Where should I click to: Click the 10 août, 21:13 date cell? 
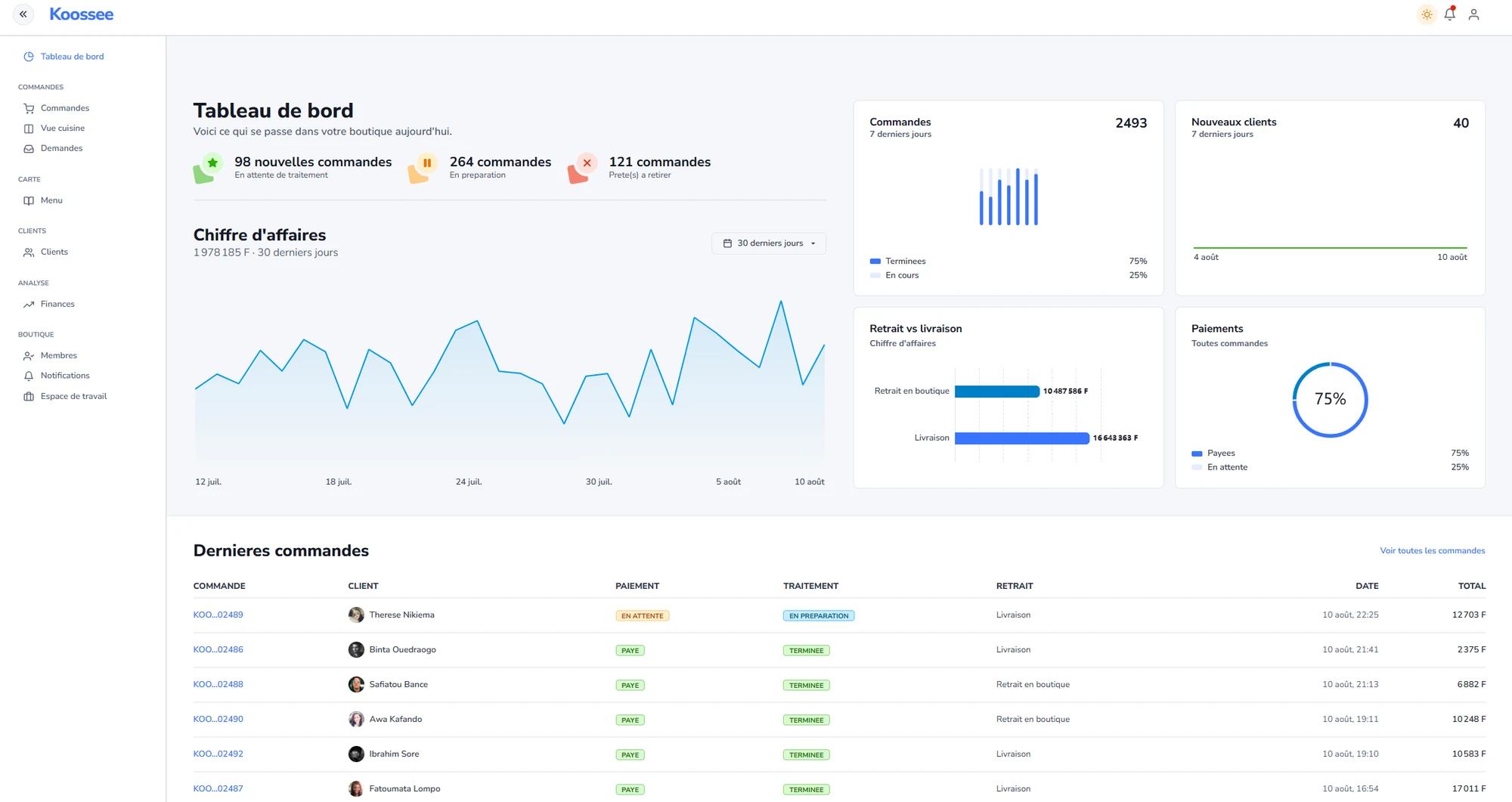tap(1350, 684)
